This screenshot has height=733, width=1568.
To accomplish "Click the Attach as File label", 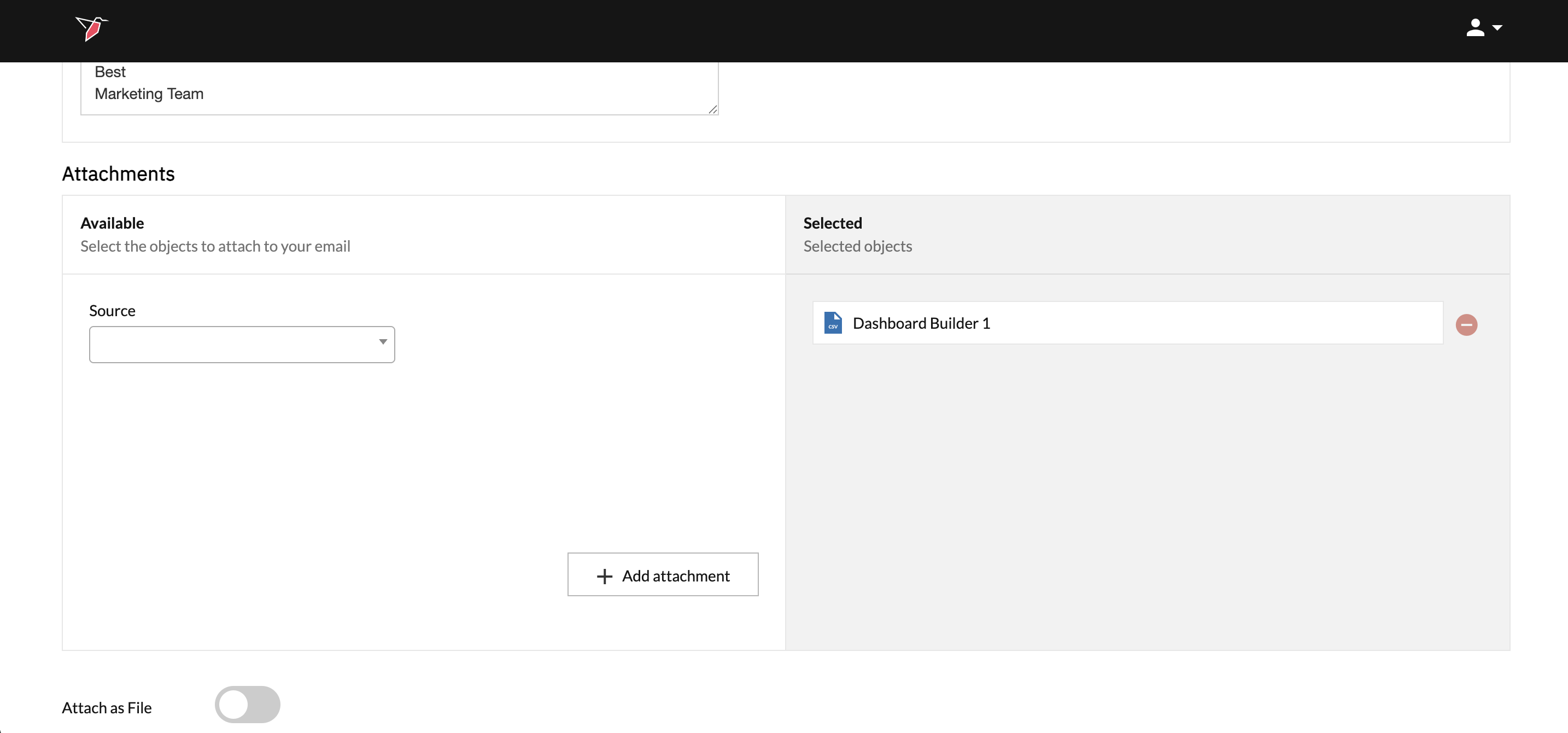I will [x=107, y=707].
